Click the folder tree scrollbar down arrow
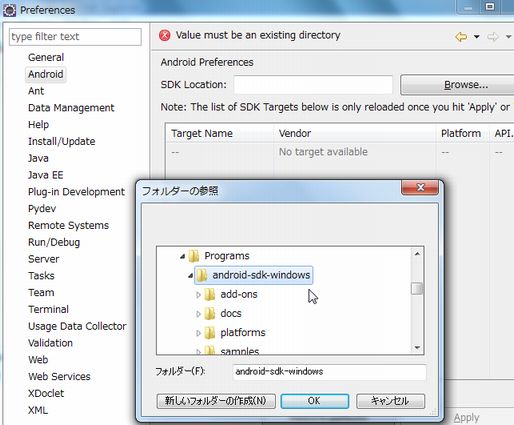 pyautogui.click(x=417, y=348)
